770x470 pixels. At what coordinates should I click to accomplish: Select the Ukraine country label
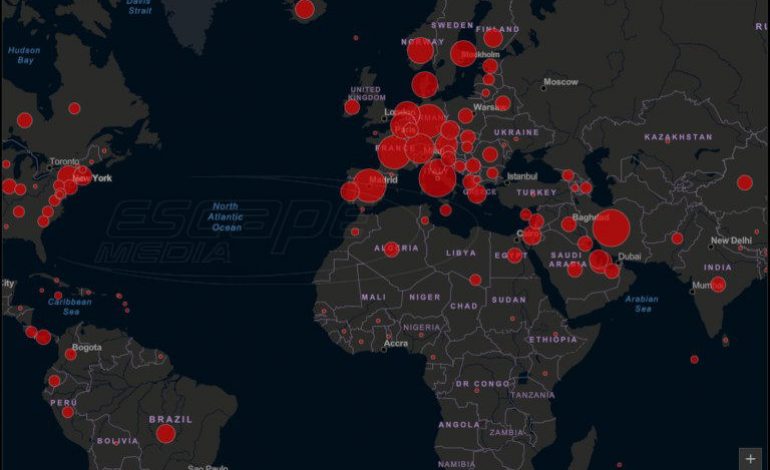(517, 133)
